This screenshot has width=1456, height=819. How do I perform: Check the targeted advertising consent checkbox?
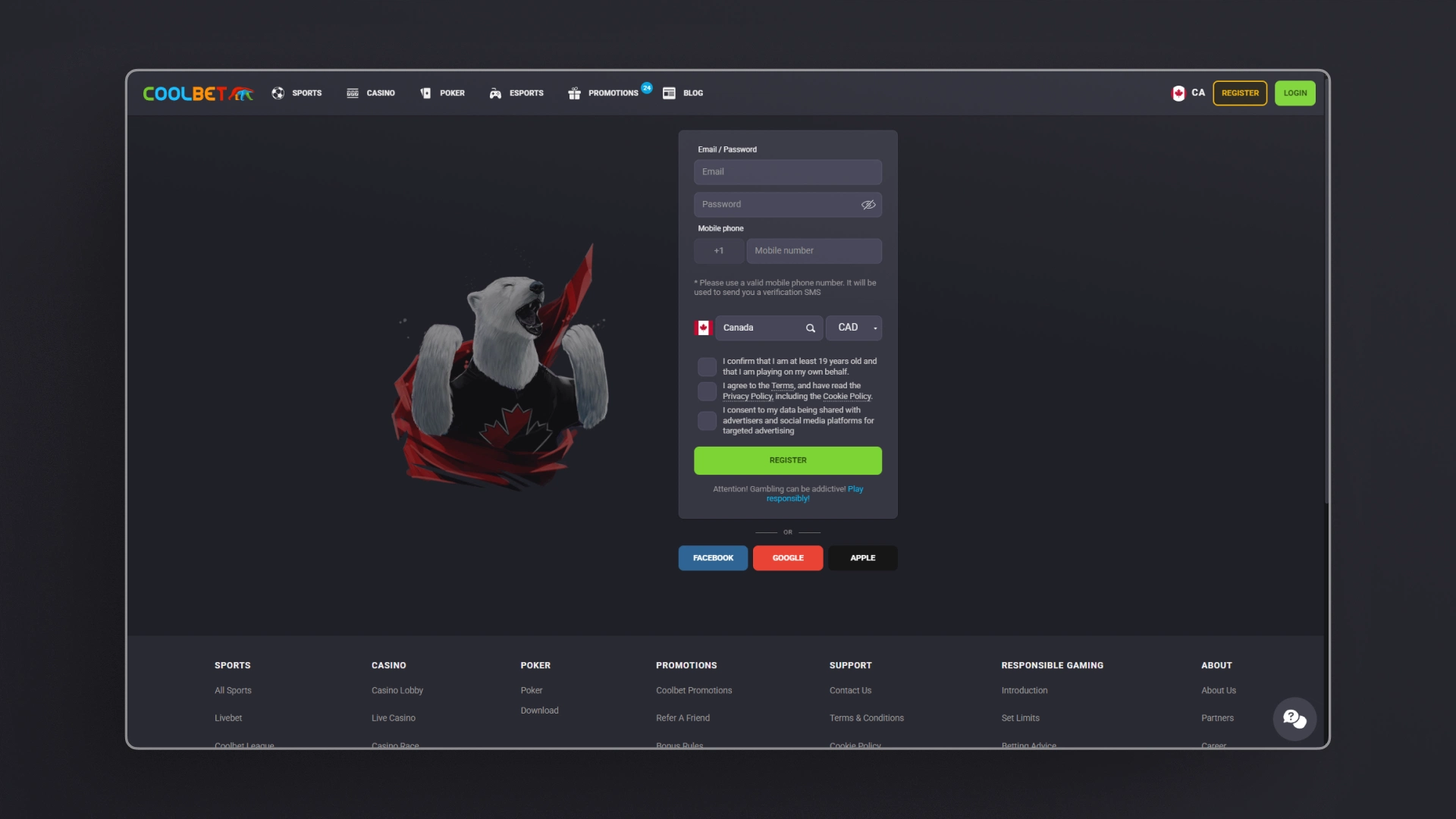tap(707, 421)
